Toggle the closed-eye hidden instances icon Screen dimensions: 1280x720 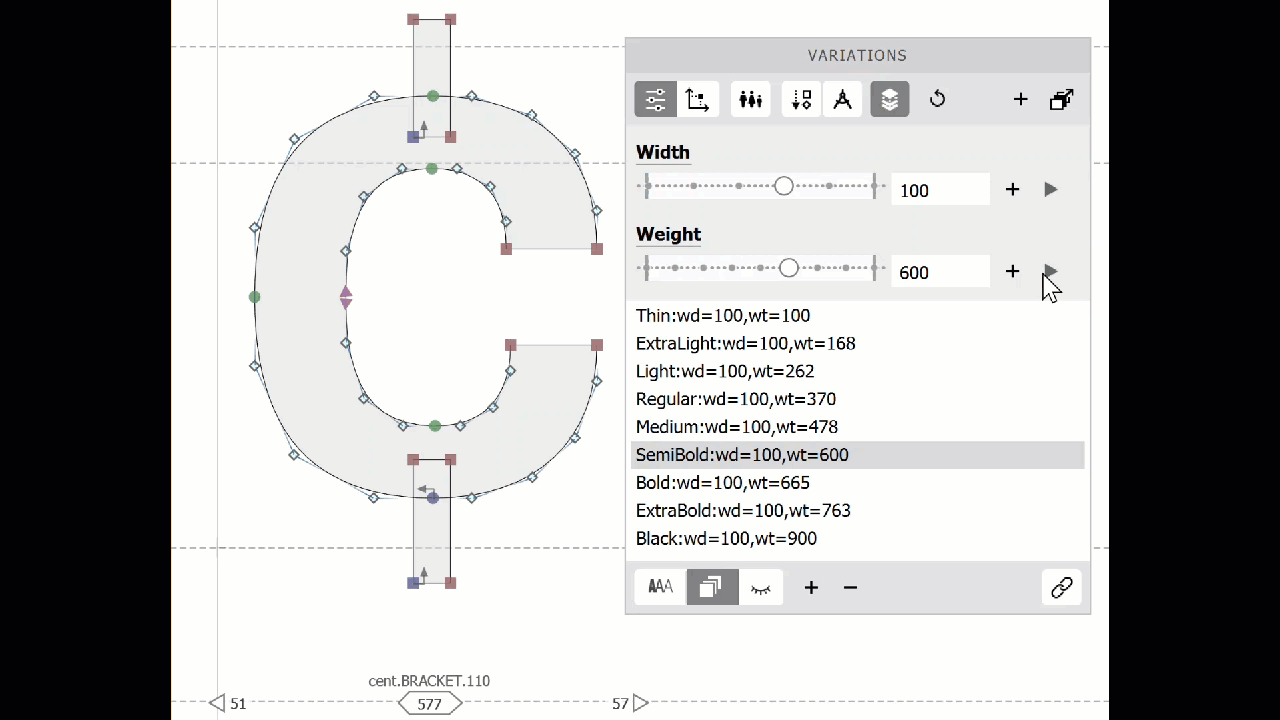[x=761, y=587]
